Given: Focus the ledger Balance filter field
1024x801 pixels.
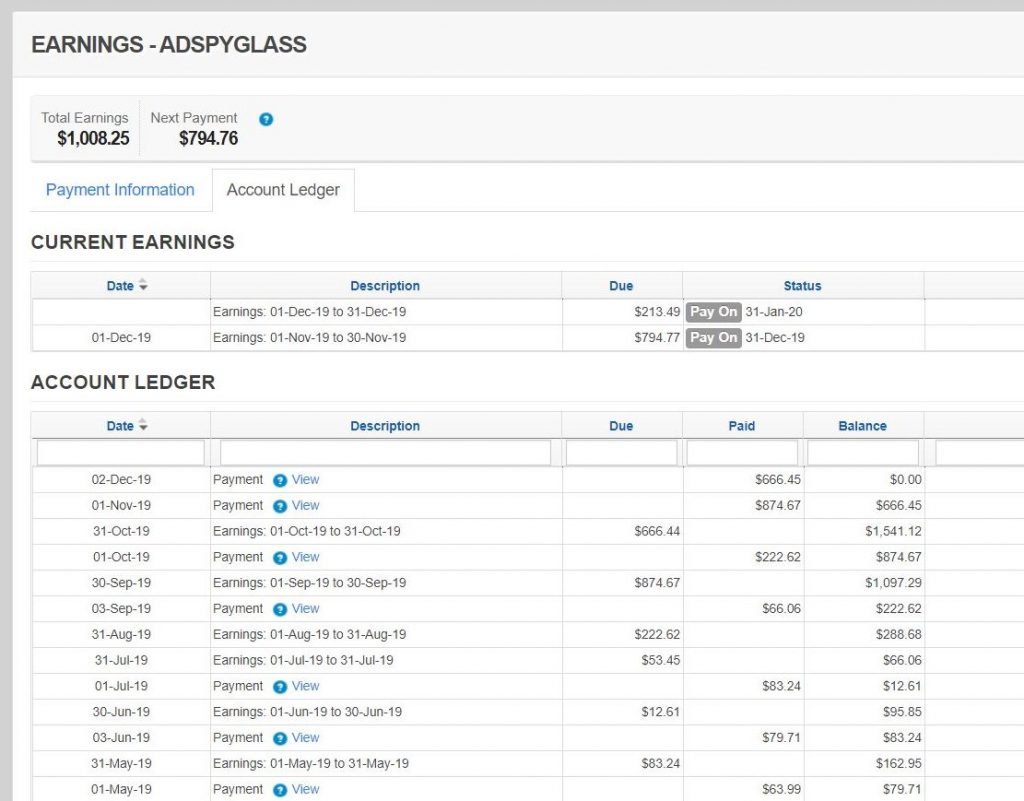Looking at the screenshot, I should coord(863,453).
